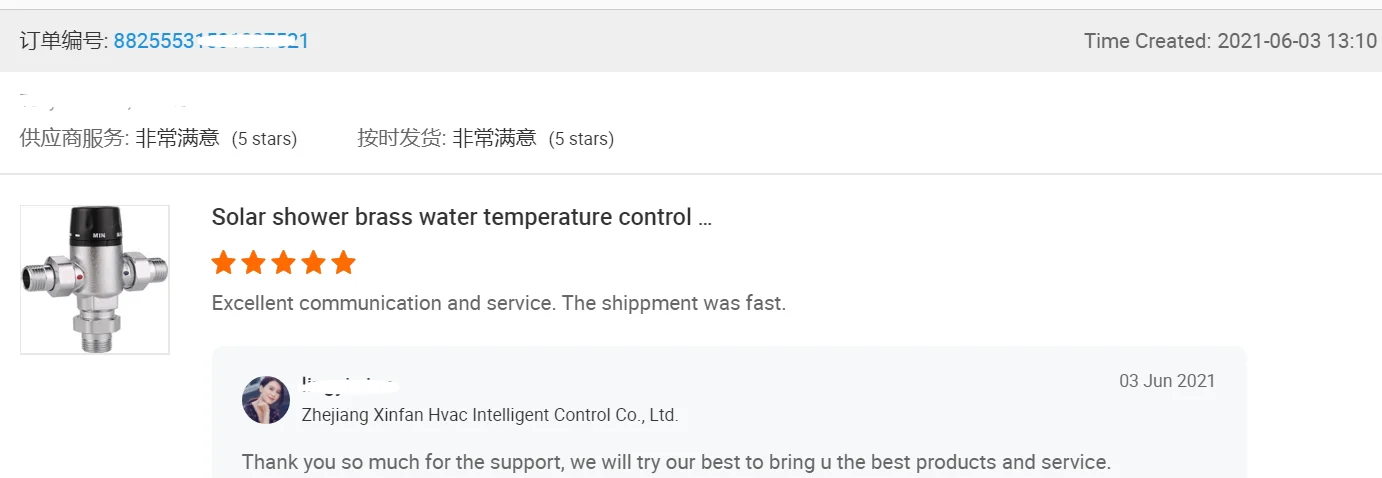Click the second orange rating star
Image resolution: width=1382 pixels, height=478 pixels.
point(254,263)
